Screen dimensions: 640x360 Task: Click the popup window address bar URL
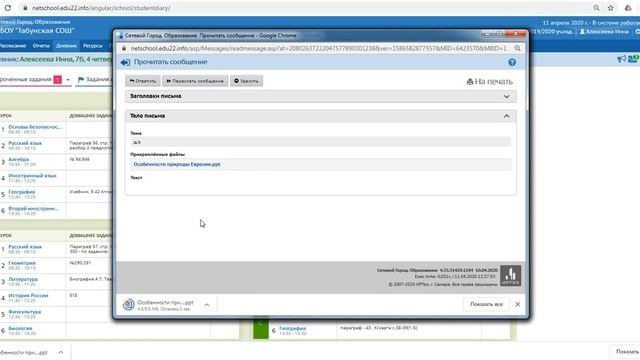point(318,49)
